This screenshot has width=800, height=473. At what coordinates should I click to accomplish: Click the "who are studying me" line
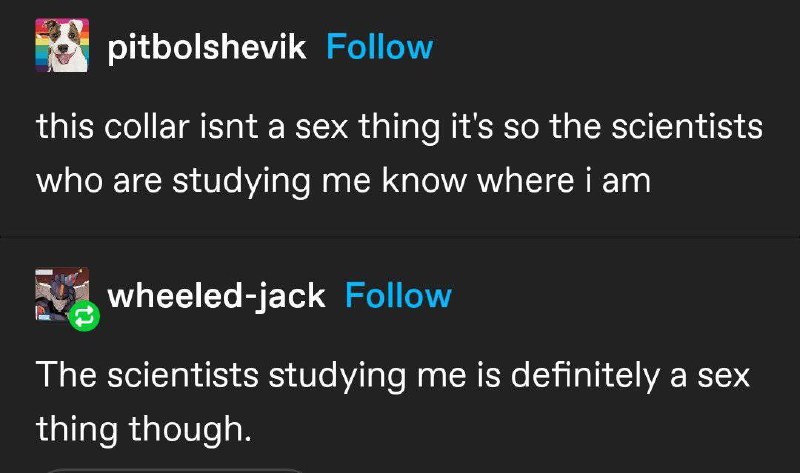pos(343,181)
